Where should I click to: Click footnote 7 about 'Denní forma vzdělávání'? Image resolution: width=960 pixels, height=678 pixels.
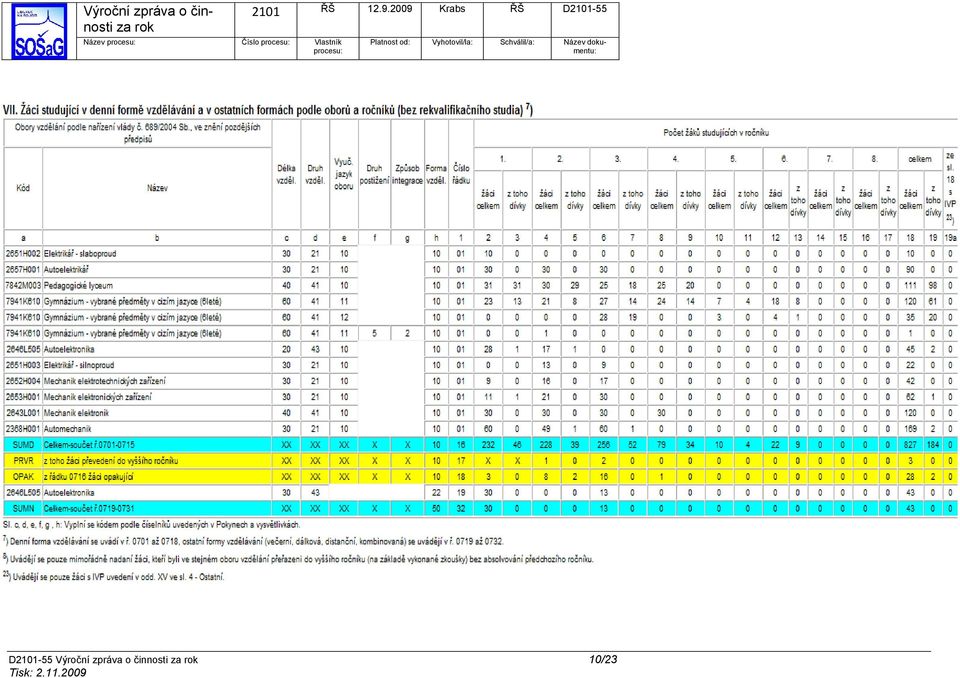pyautogui.click(x=254, y=541)
